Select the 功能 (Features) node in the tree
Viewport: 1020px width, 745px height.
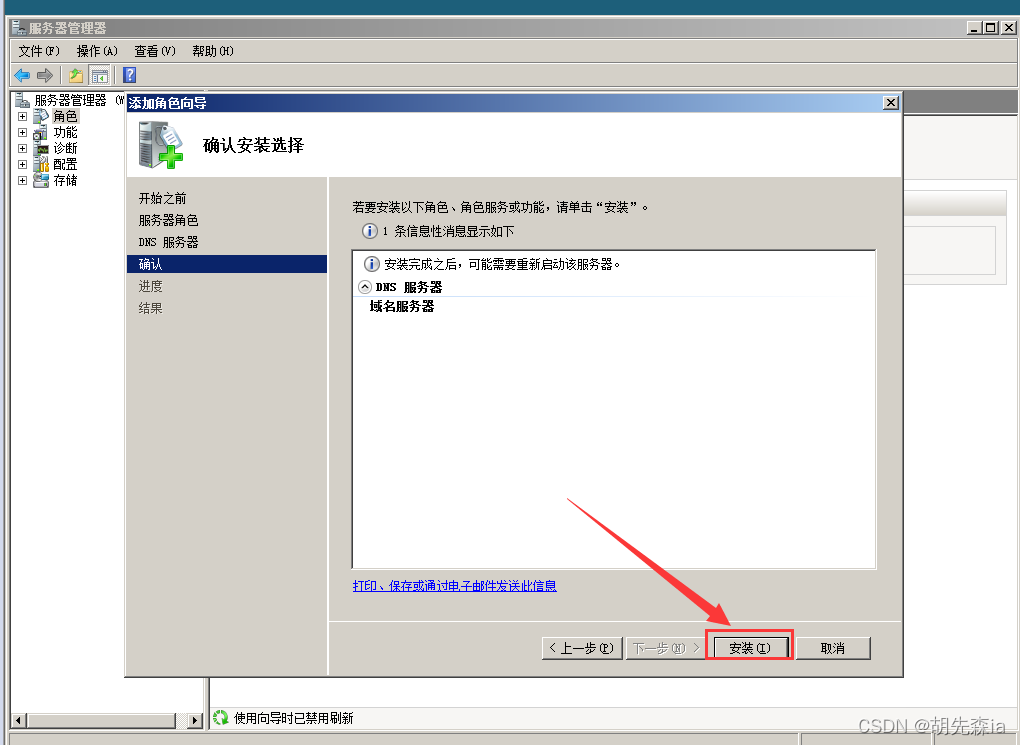(65, 132)
